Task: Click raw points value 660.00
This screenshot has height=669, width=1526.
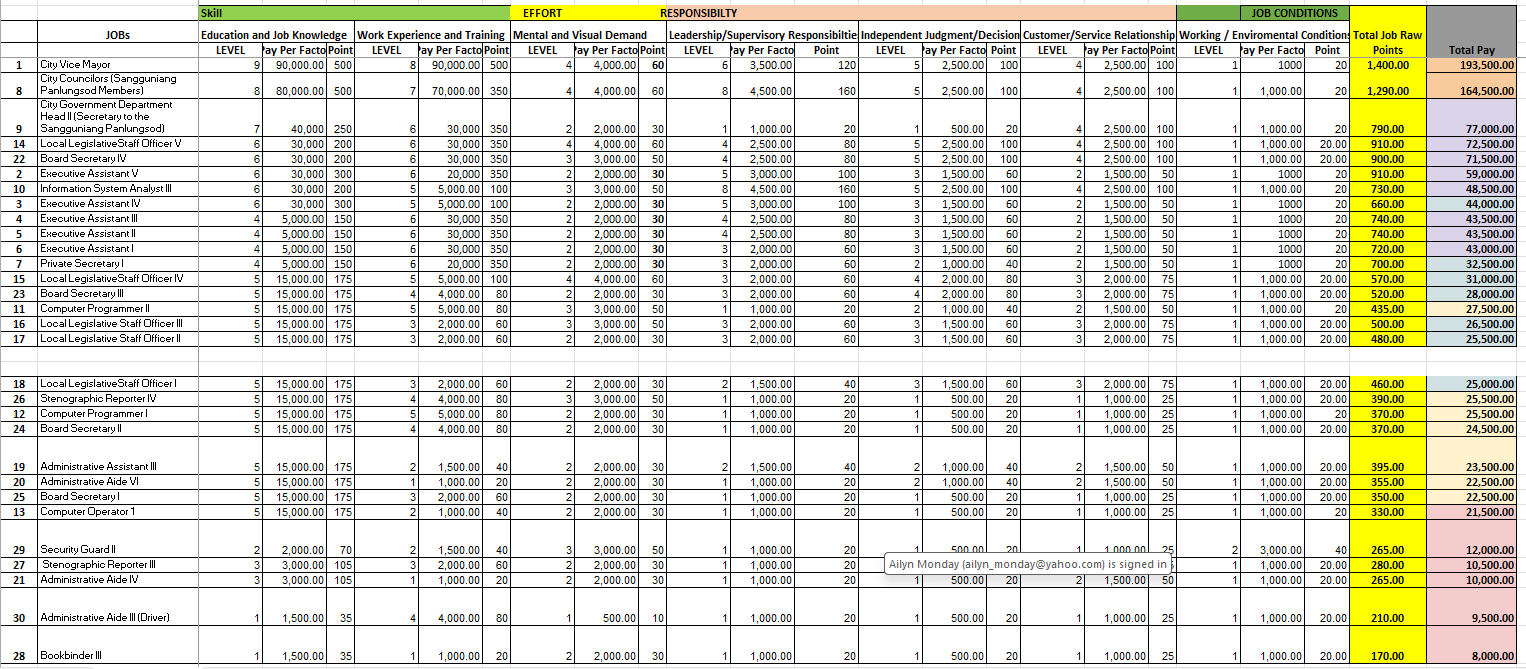Action: pos(1387,204)
